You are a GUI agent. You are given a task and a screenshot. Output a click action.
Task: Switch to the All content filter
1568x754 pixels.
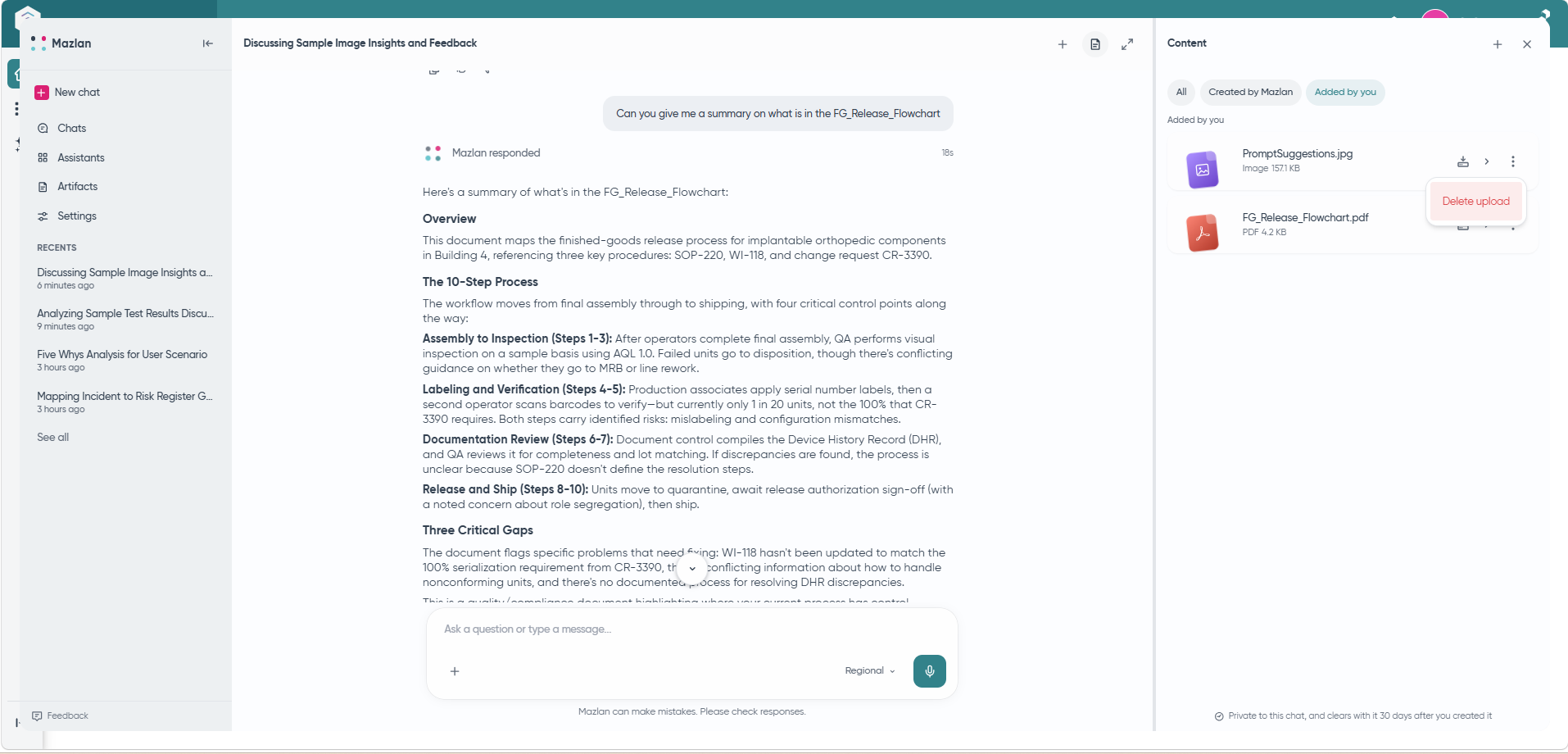point(1181,92)
